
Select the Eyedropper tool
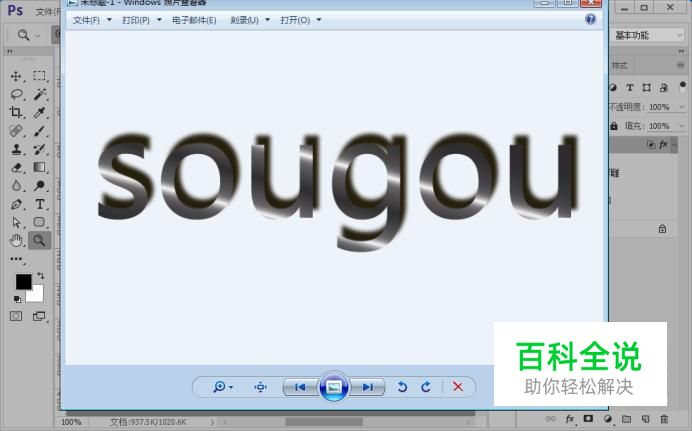pos(39,112)
